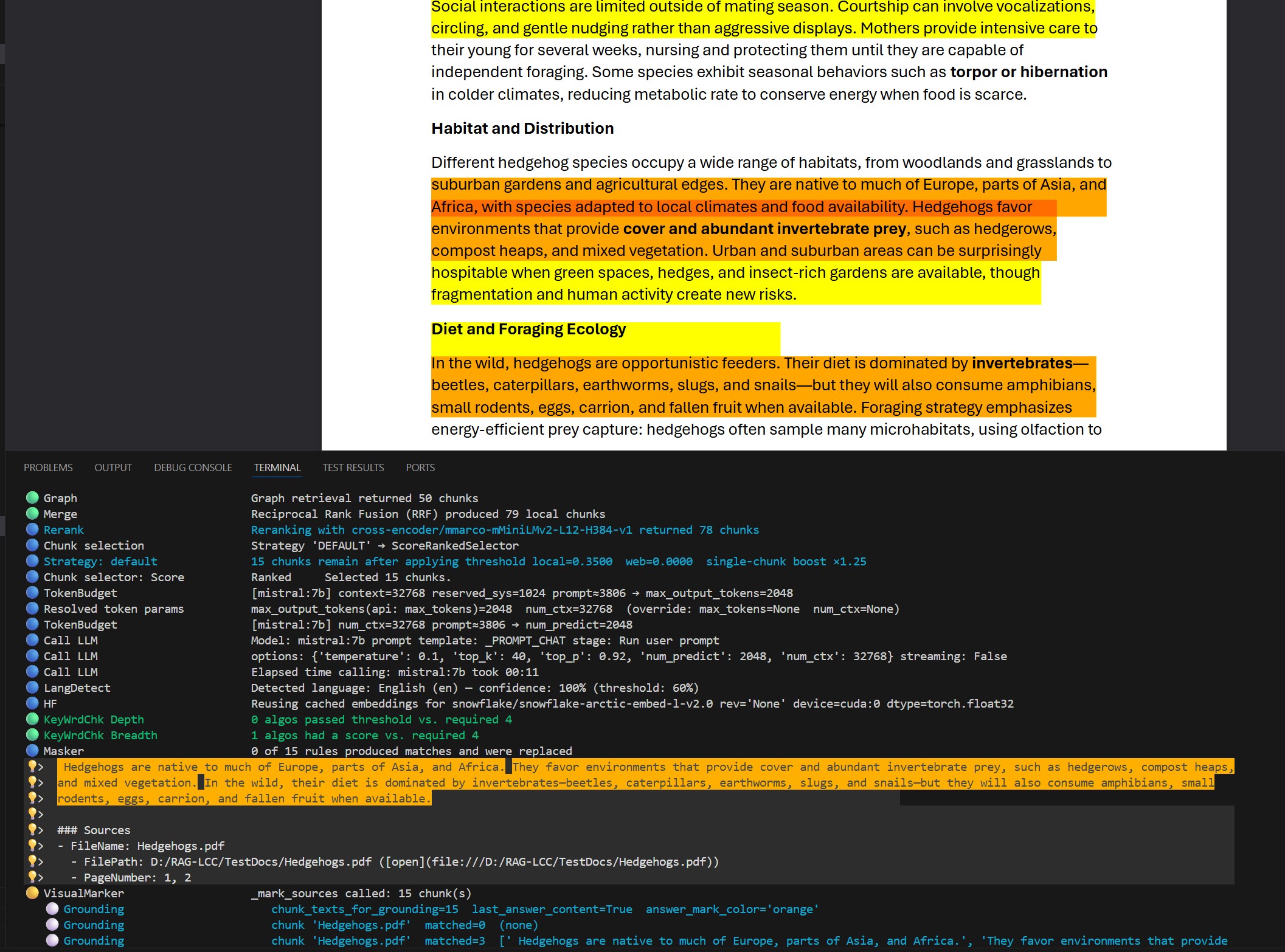
Task: Click the lightbulb icon beside PageNumber: 1, 2
Action: click(32, 877)
